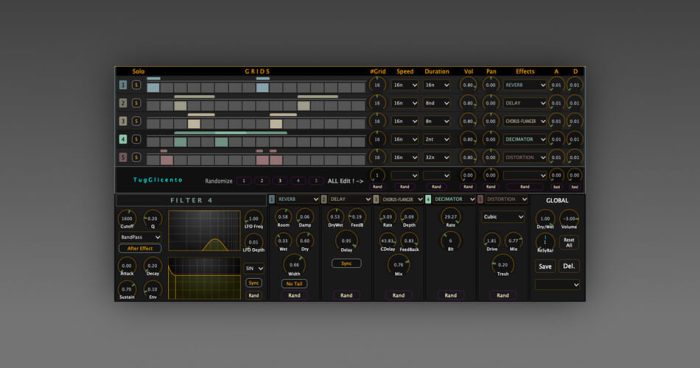Screen dimensions: 700x368
Task: Click the filter Q knob
Action: pos(153,218)
